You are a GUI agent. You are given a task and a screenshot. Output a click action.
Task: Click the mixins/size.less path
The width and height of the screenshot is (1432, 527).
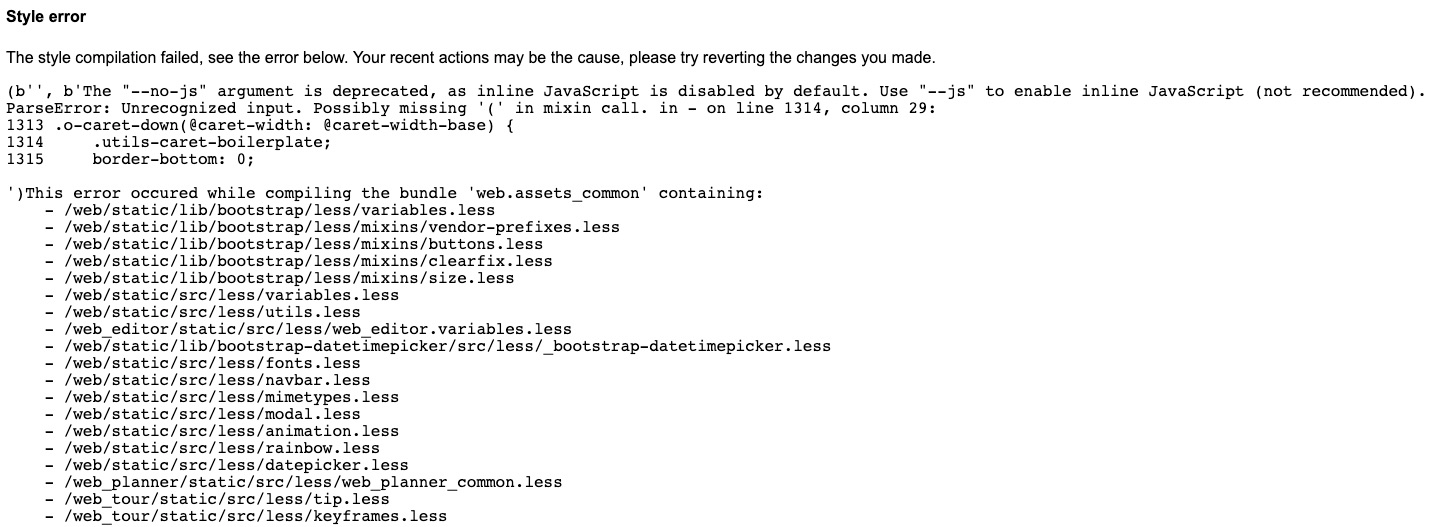pyautogui.click(x=289, y=278)
